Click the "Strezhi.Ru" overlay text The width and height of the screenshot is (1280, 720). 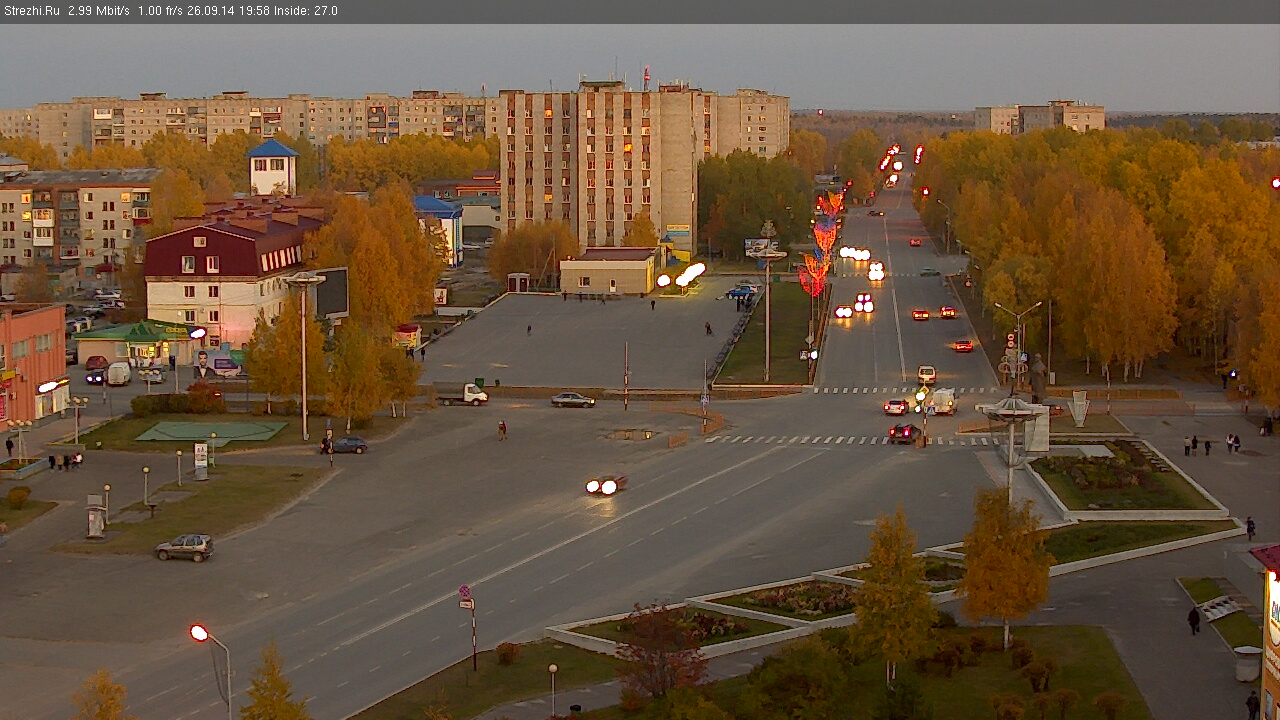tap(32, 11)
